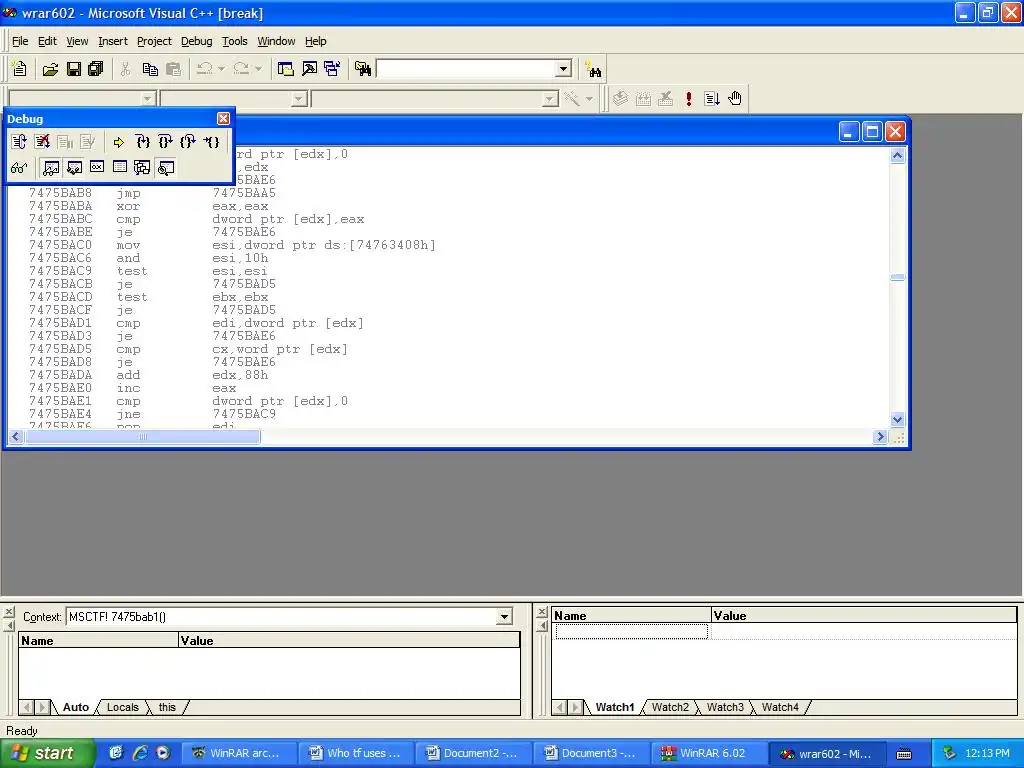Open the Find combo box dropdown arrow

coord(564,69)
